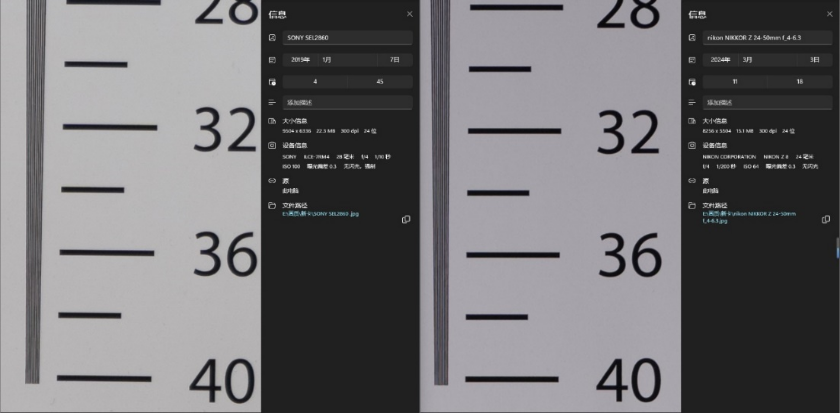Image resolution: width=840 pixels, height=414 pixels.
Task: Copy the SONY SEL2860 file path icon
Action: [x=406, y=219]
